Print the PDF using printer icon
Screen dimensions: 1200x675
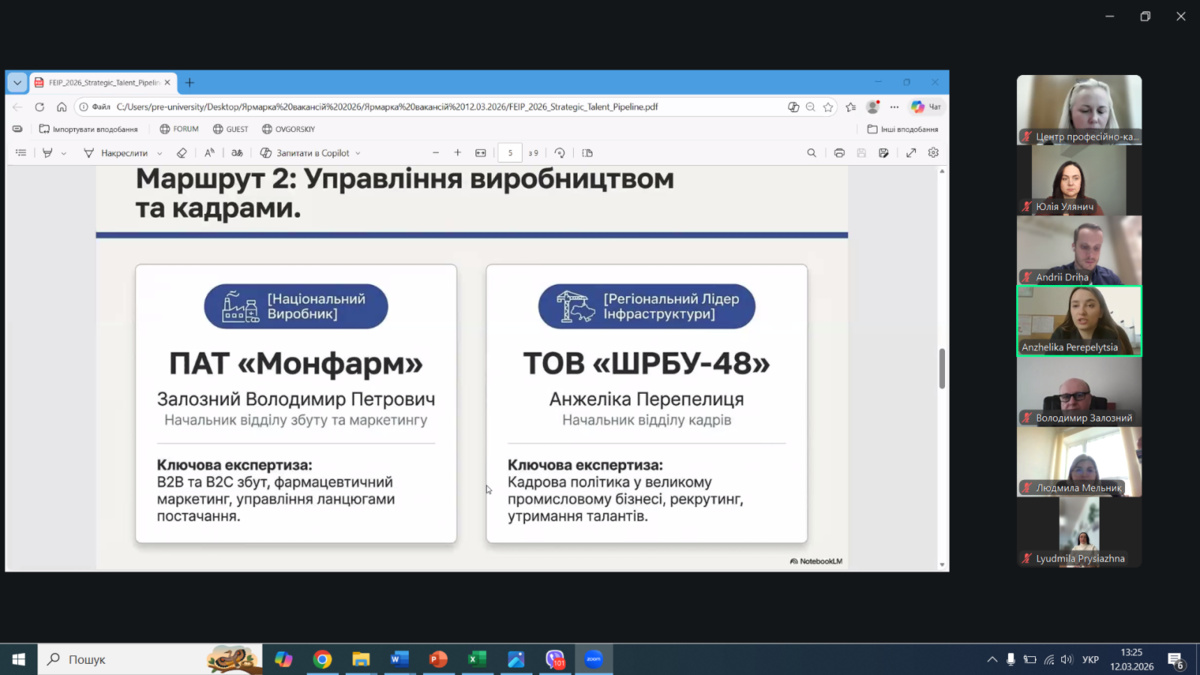click(839, 153)
